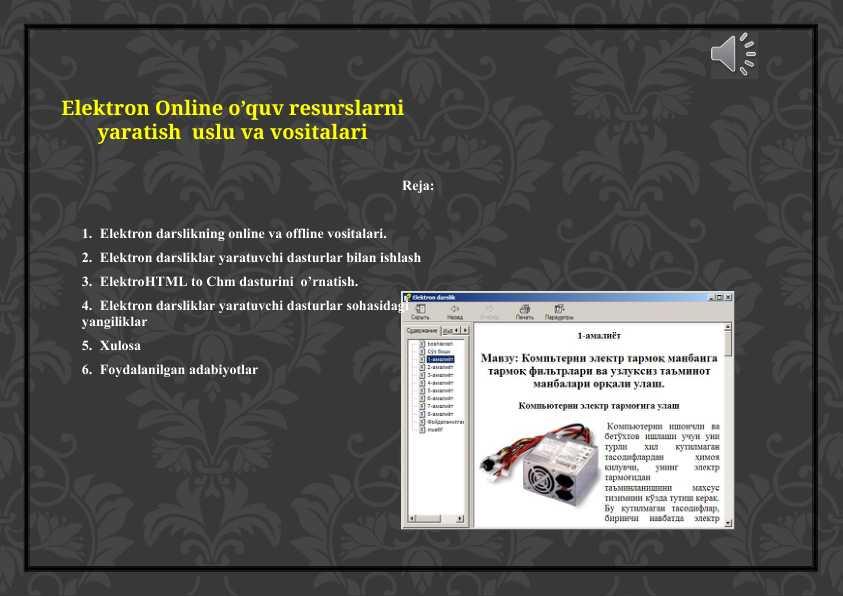Open the 8-амалиёт topic in contents
This screenshot has width=843, height=597.
pyautogui.click(x=440, y=414)
